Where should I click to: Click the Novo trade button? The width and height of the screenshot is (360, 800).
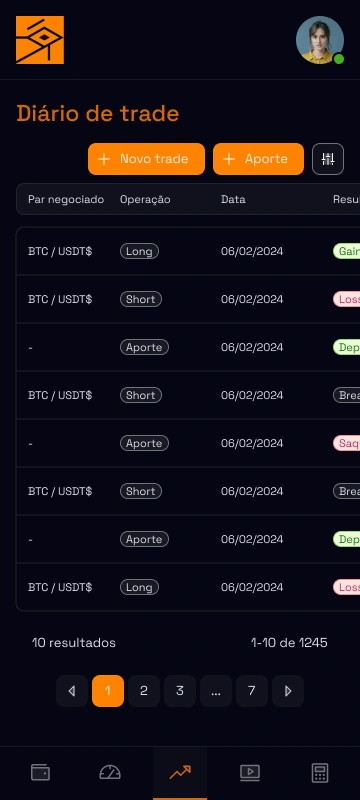click(146, 159)
